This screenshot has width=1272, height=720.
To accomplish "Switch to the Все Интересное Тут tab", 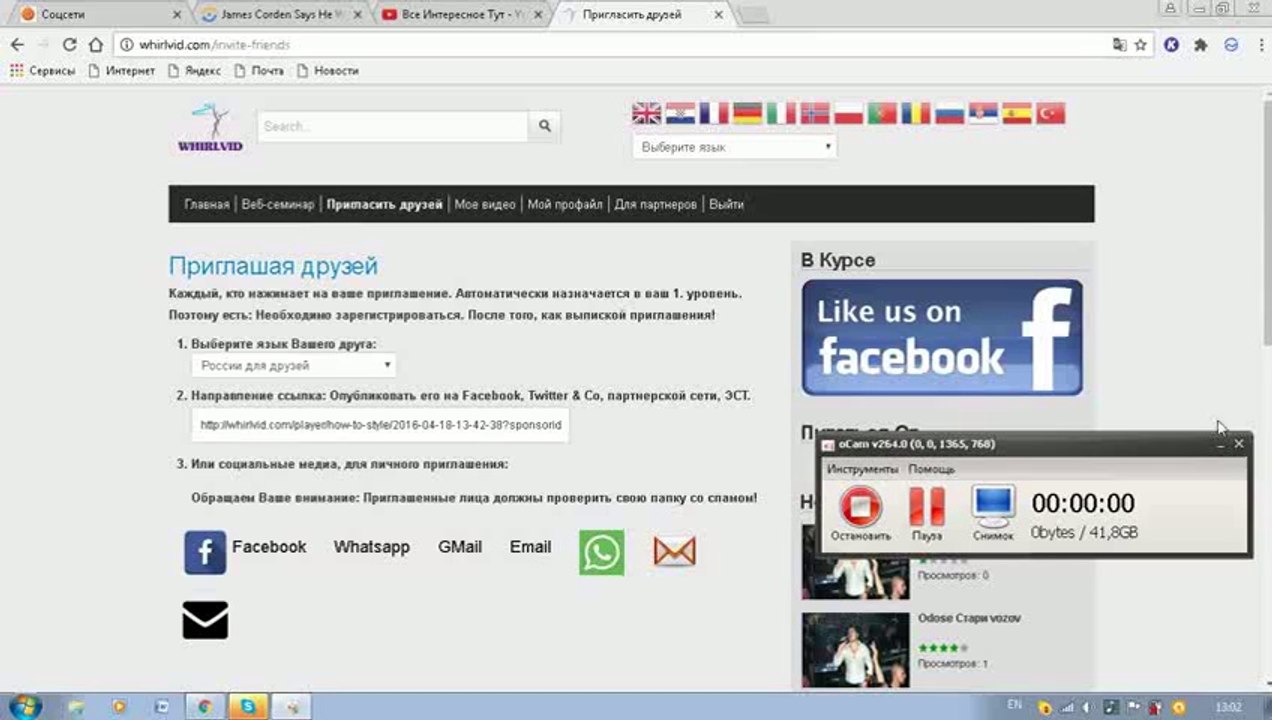I will pyautogui.click(x=460, y=15).
